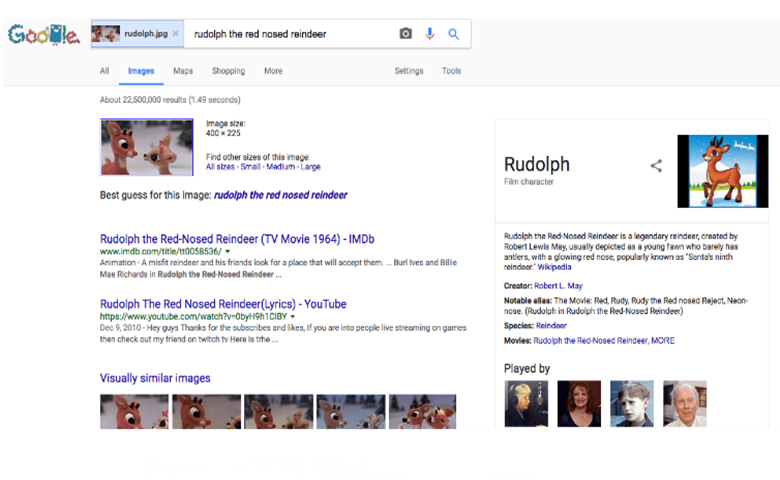Click the 400 × 225 image size text
The height and width of the screenshot is (480, 780).
pyautogui.click(x=223, y=133)
